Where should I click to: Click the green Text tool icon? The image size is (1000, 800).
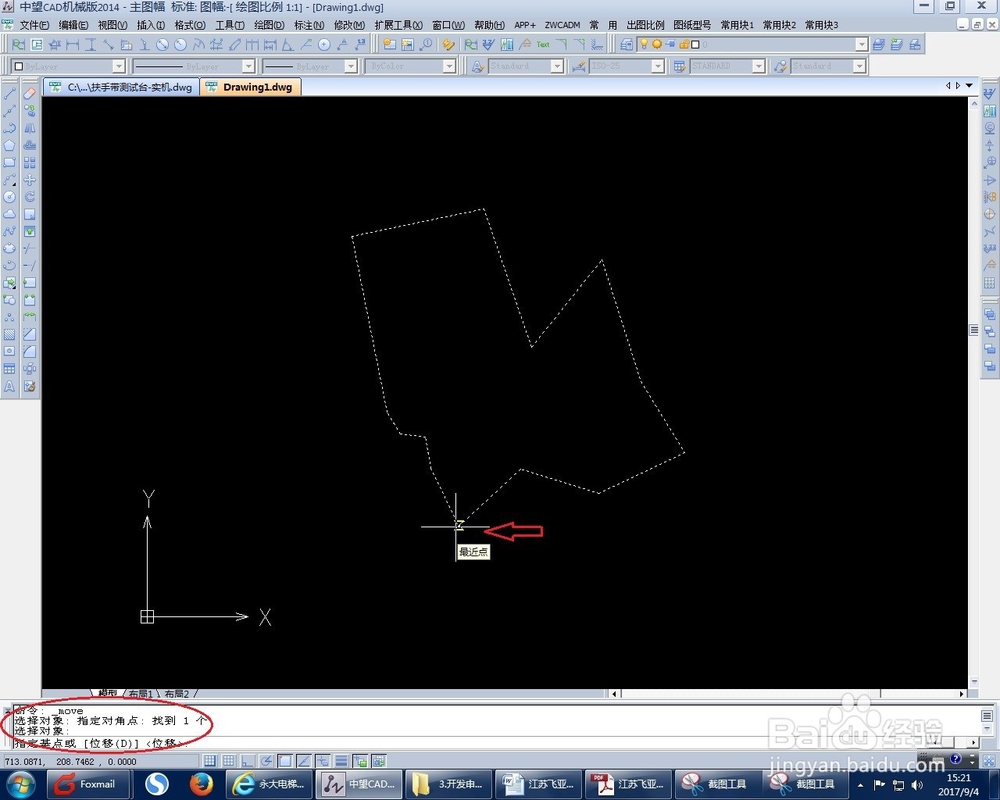click(x=543, y=45)
